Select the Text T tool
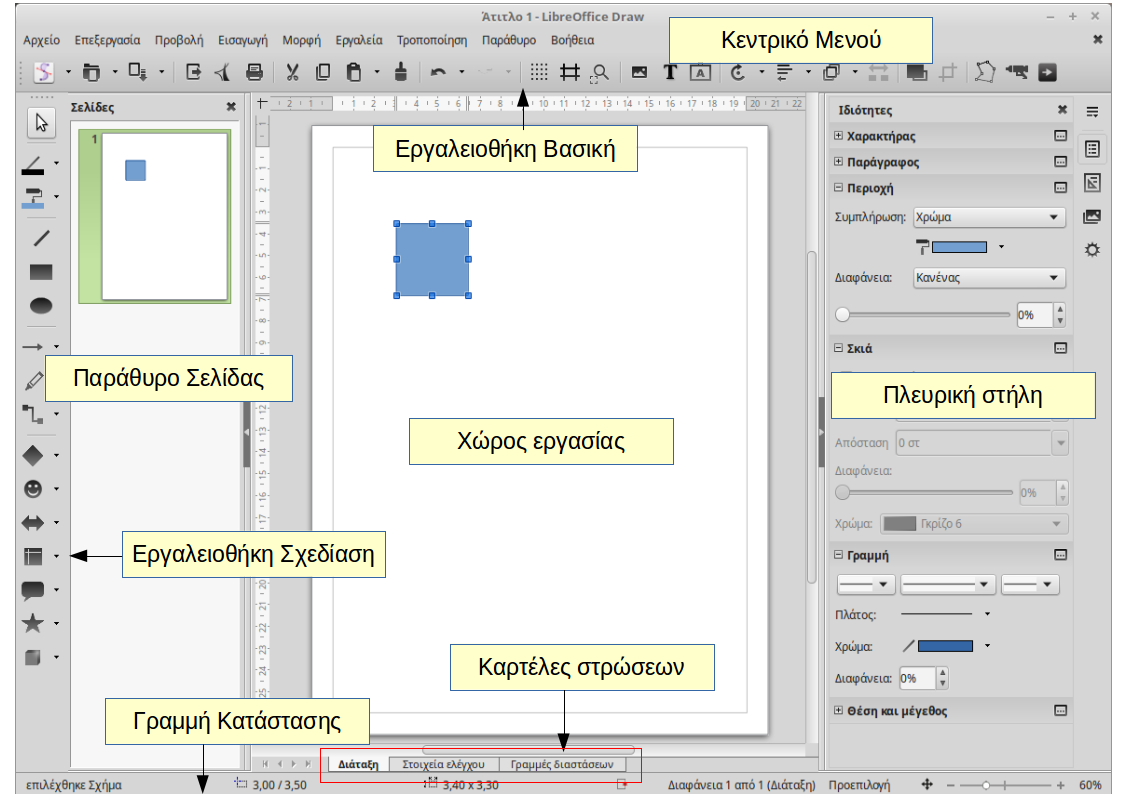 670,72
